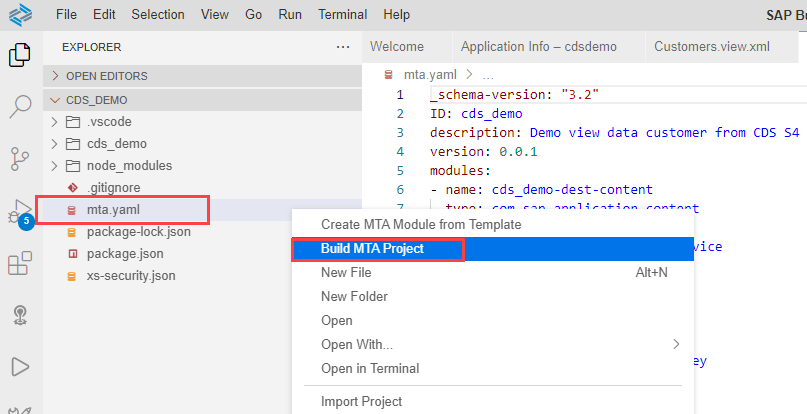Open the Source Control view icon
This screenshot has height=414, width=807.
20,158
